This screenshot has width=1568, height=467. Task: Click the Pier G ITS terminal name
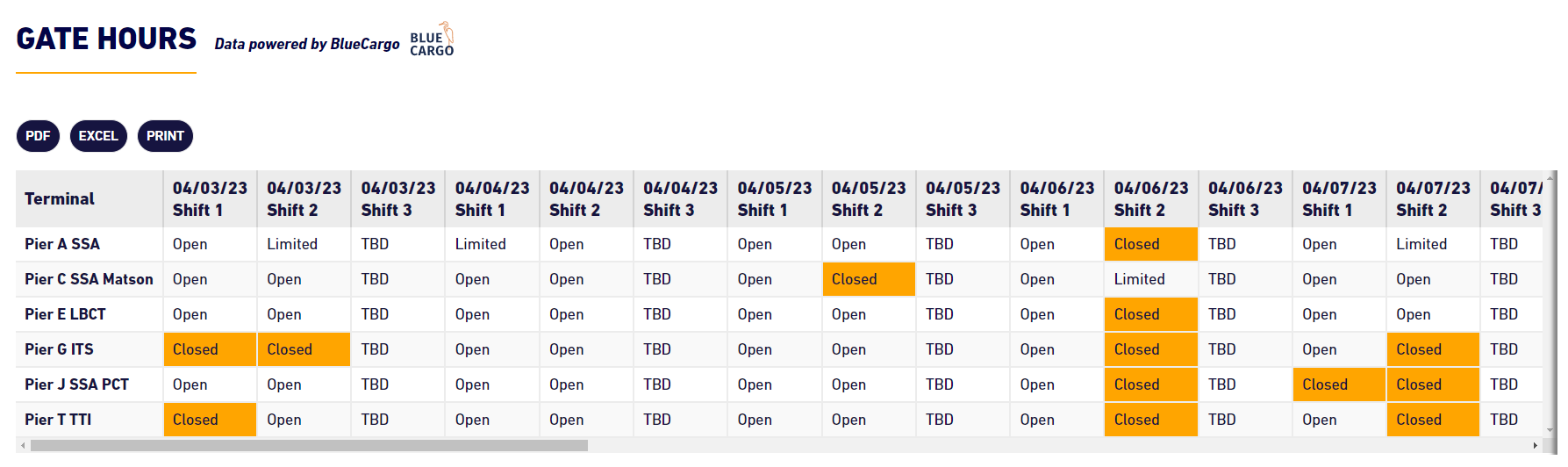[x=59, y=349]
